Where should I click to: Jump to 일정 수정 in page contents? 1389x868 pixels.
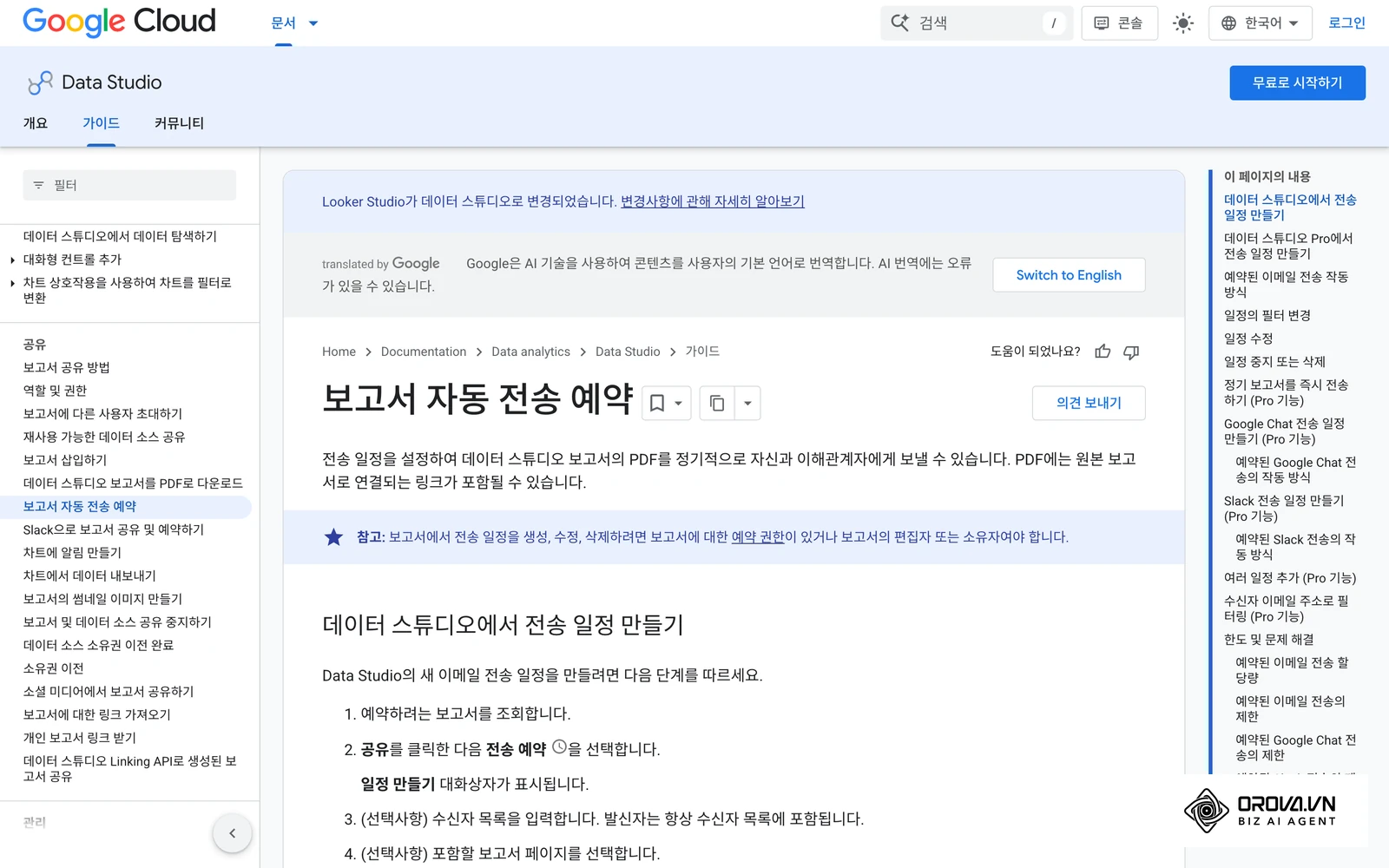pyautogui.click(x=1248, y=339)
